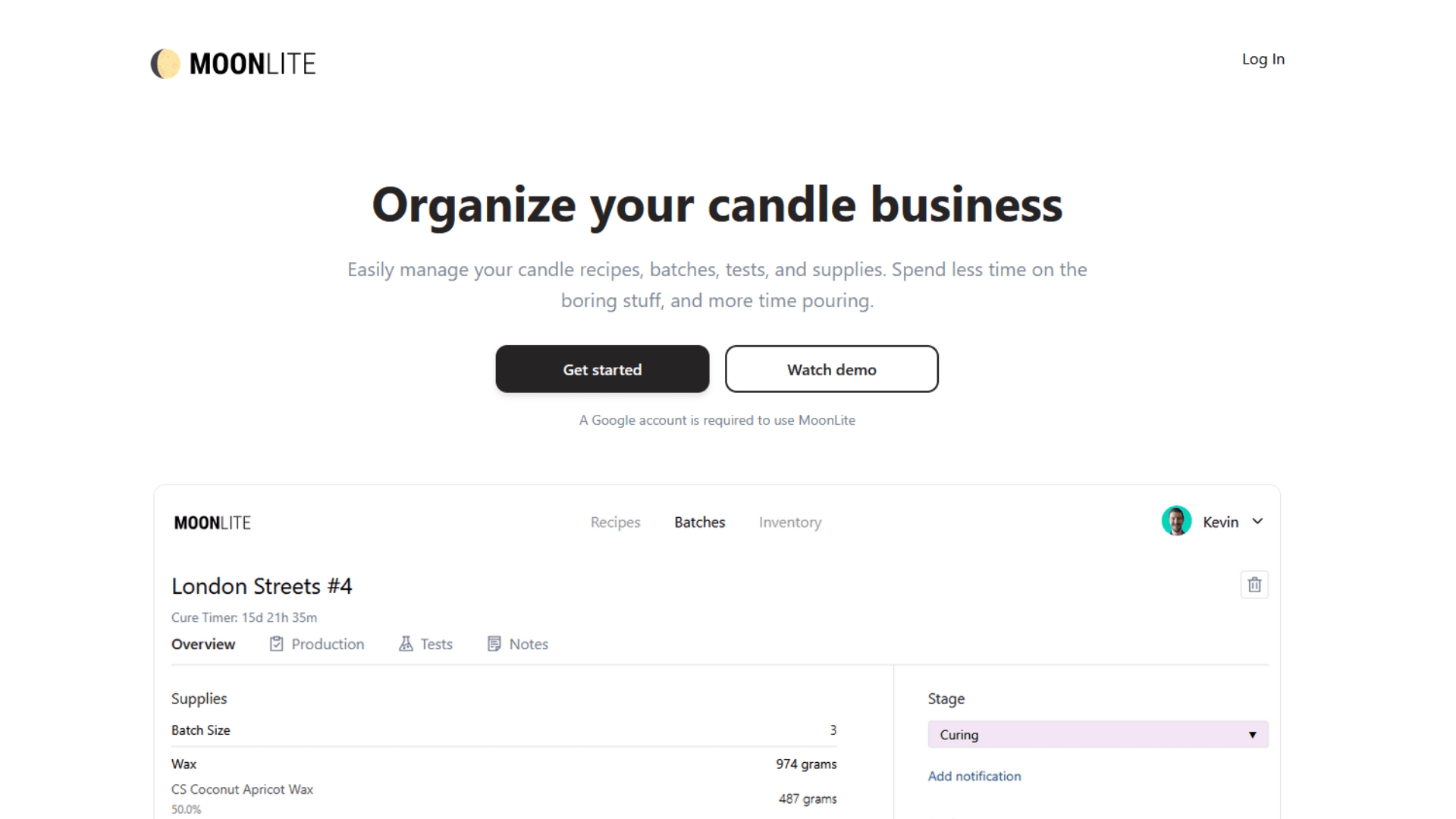The height and width of the screenshot is (819, 1456).
Task: Click the MoonLite moon logo icon
Action: 165,64
